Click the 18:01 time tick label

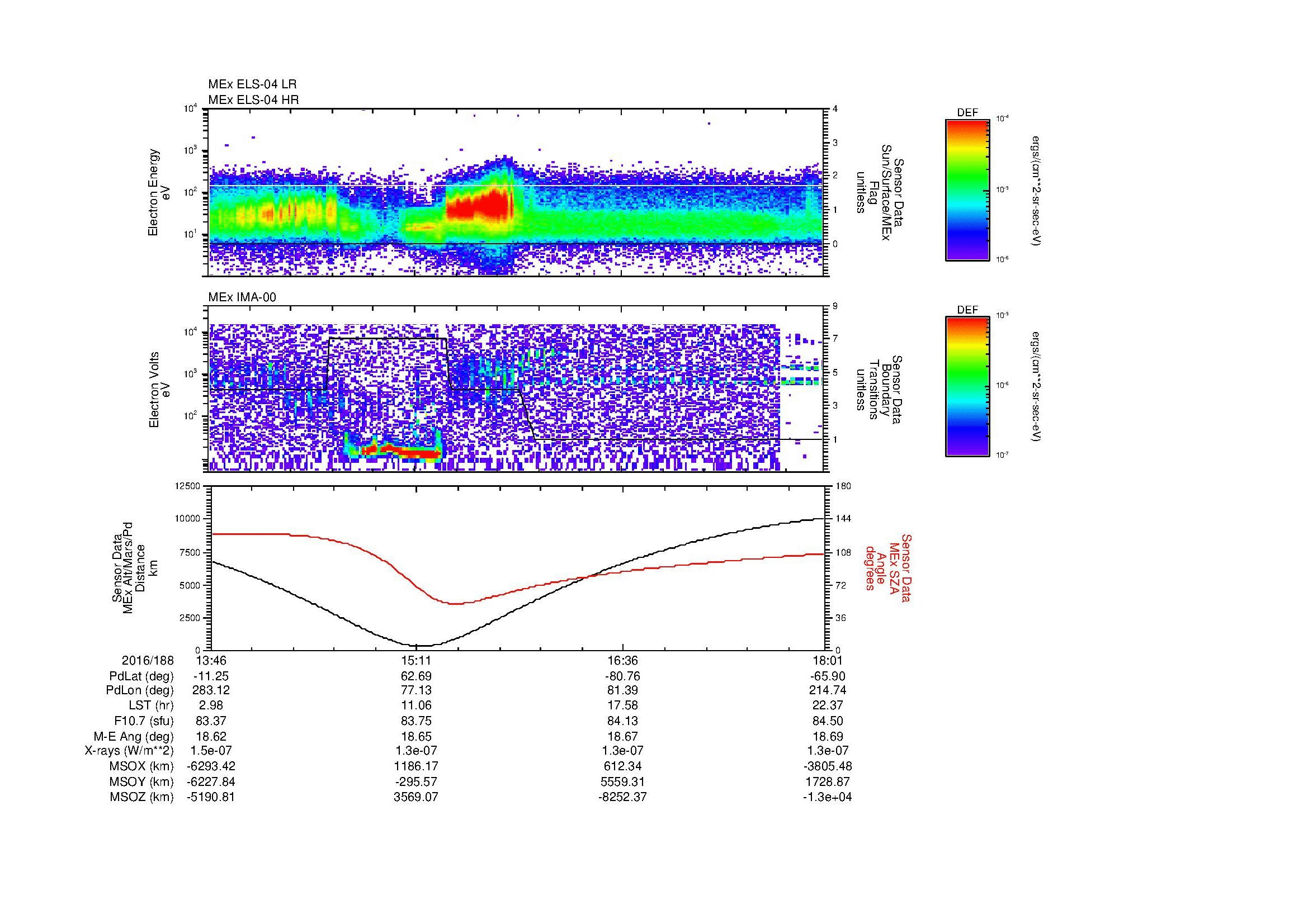[x=828, y=660]
